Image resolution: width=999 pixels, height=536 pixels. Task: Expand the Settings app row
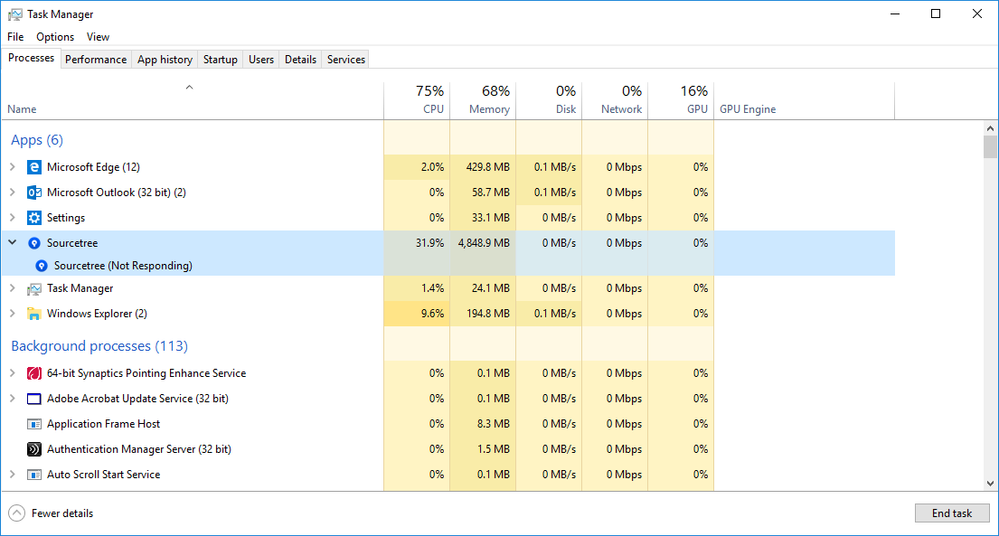pyautogui.click(x=12, y=218)
